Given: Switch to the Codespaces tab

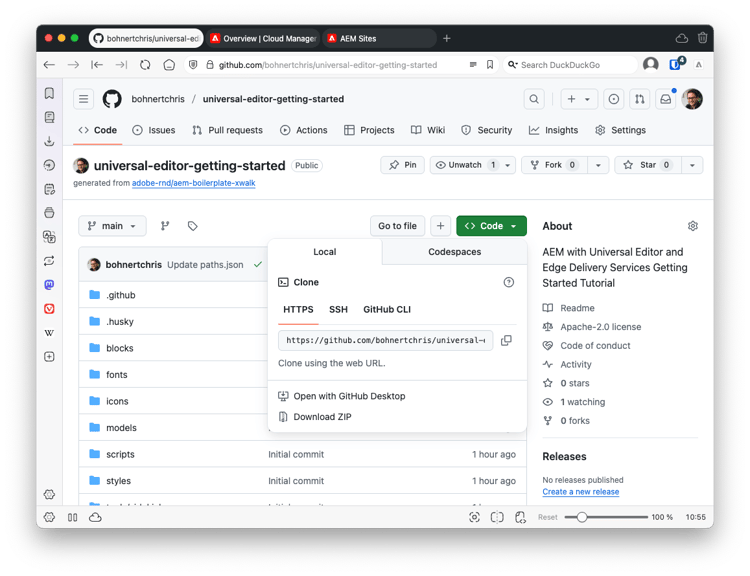Looking at the screenshot, I should pos(454,252).
